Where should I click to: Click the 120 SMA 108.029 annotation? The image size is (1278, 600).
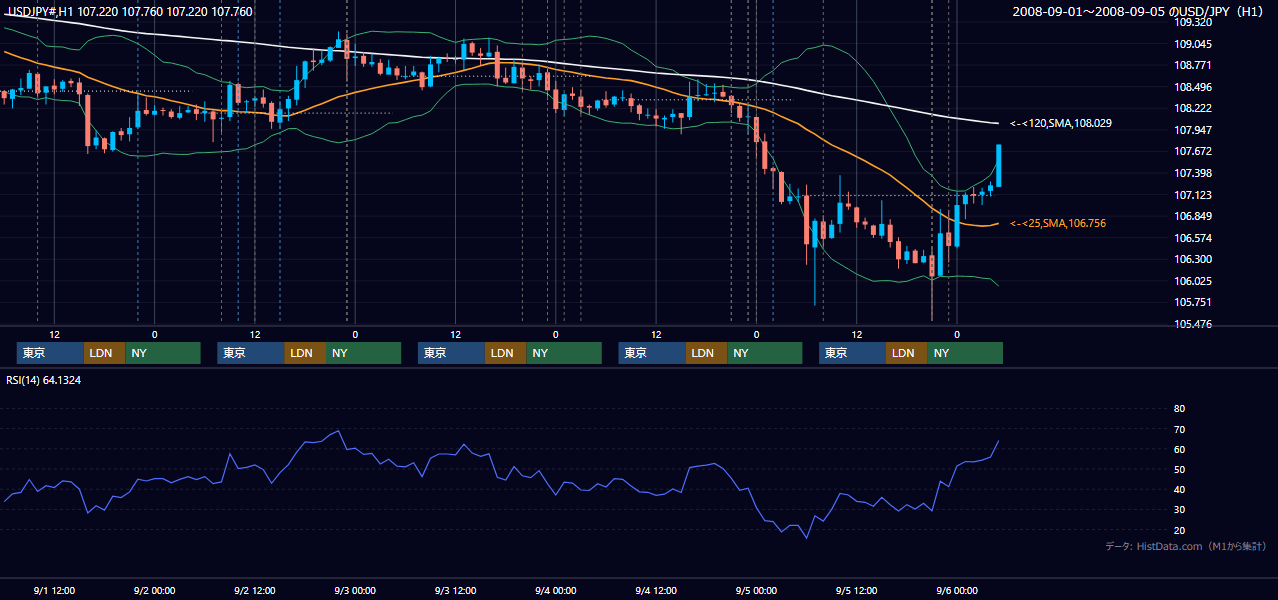coord(1061,123)
